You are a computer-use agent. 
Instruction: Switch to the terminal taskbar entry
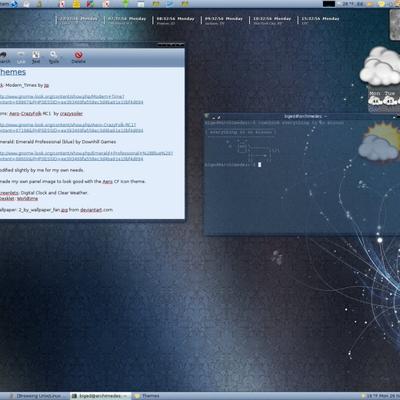click(x=100, y=396)
